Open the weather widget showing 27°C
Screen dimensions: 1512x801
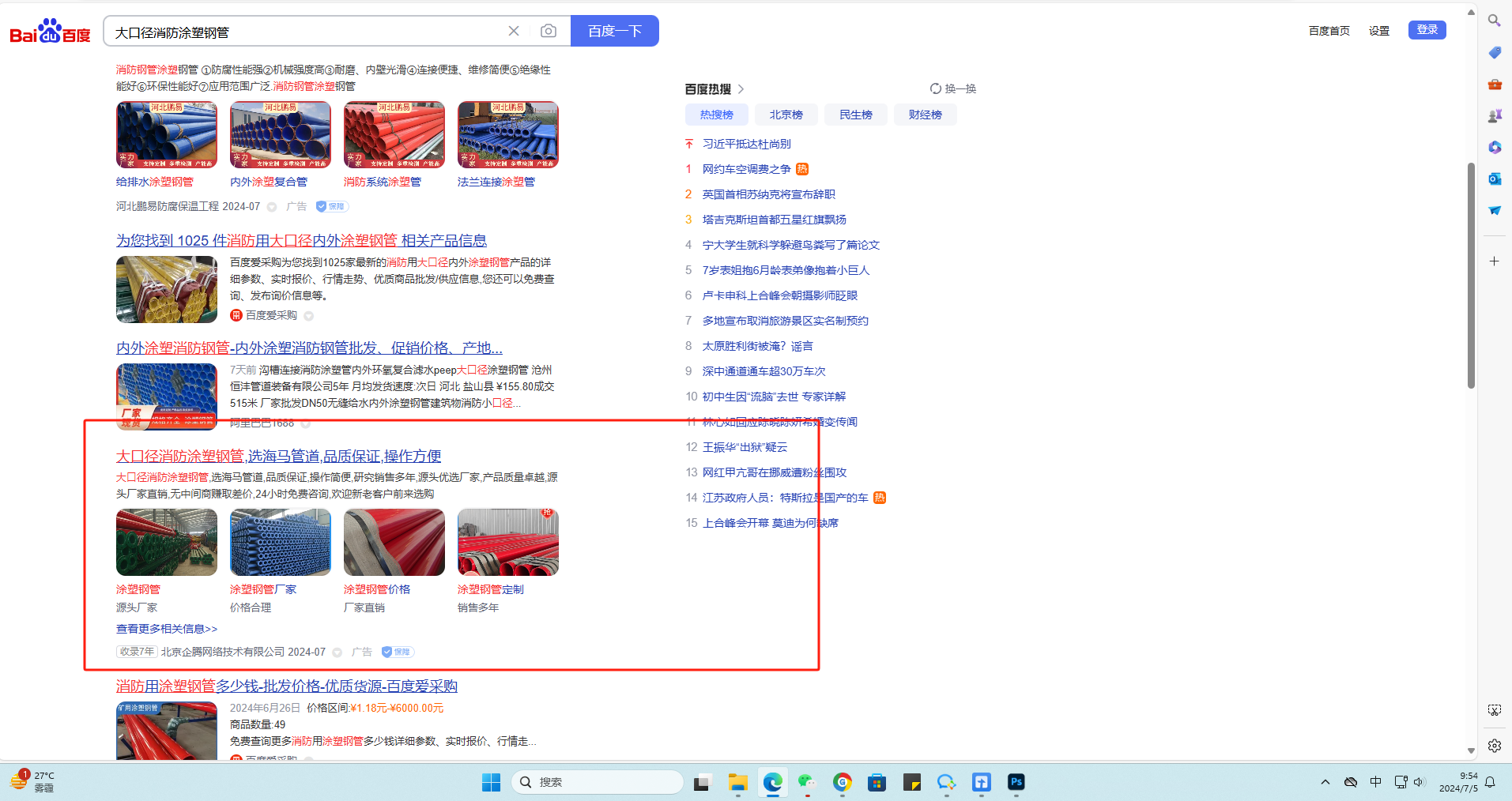click(32, 781)
